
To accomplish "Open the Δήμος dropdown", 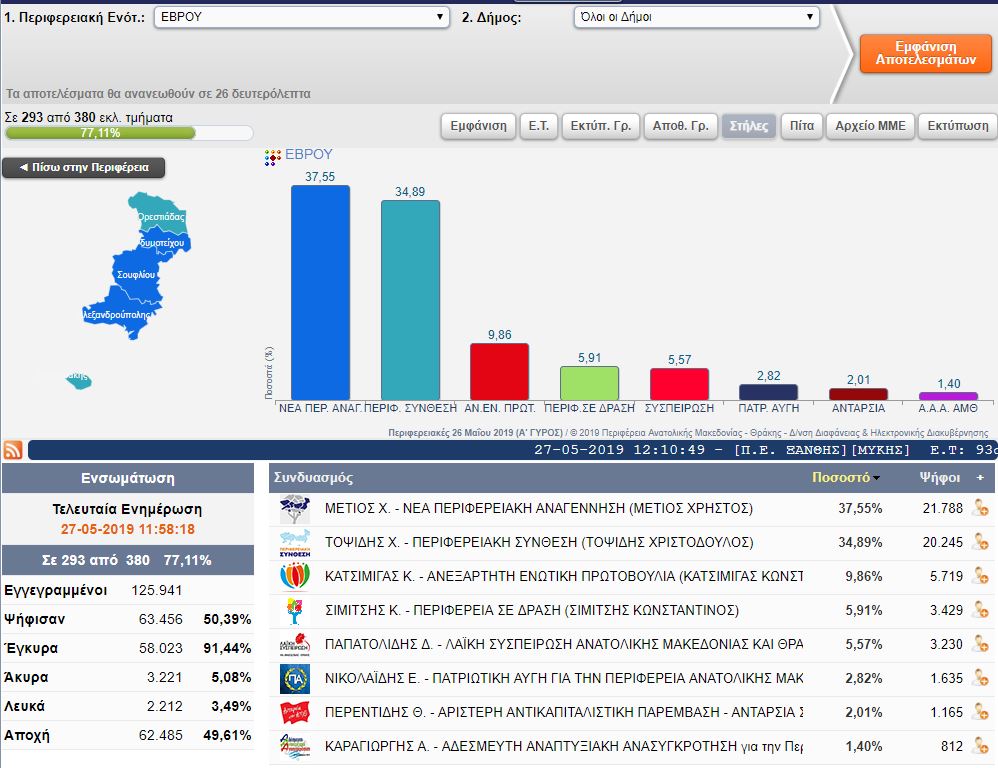I will (696, 17).
